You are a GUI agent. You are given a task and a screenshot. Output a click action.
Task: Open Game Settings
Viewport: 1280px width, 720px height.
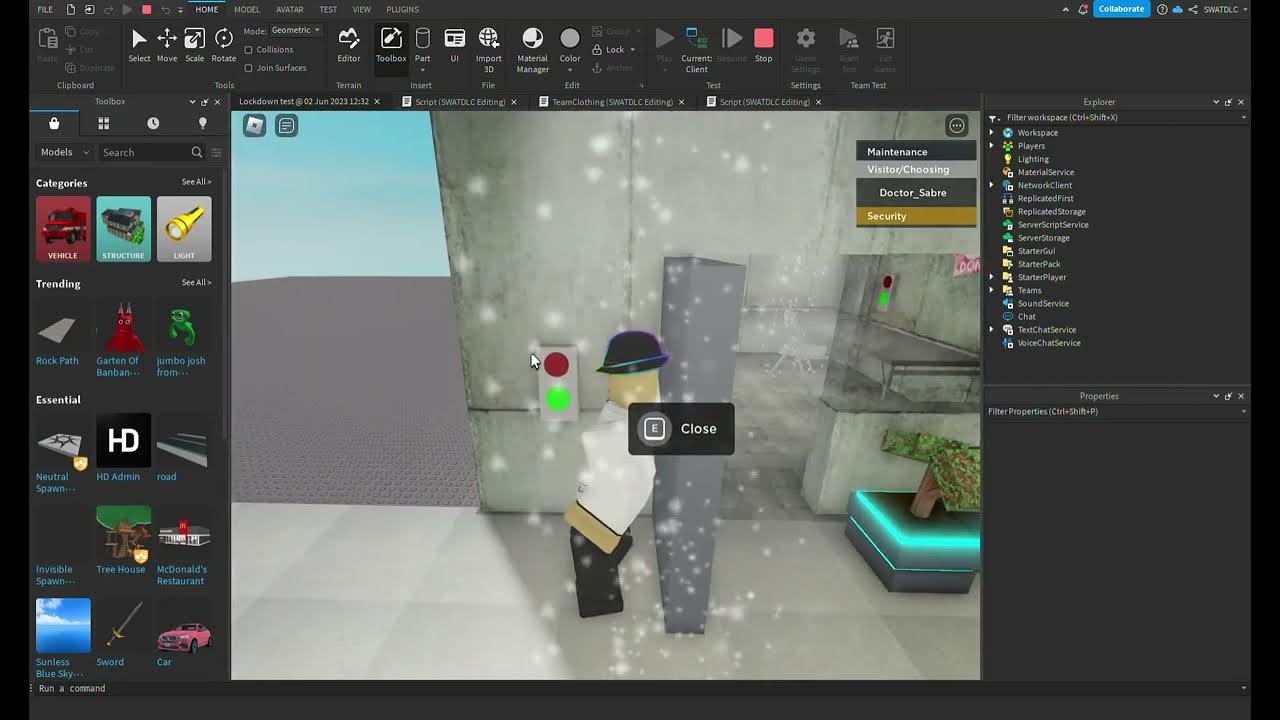point(806,50)
